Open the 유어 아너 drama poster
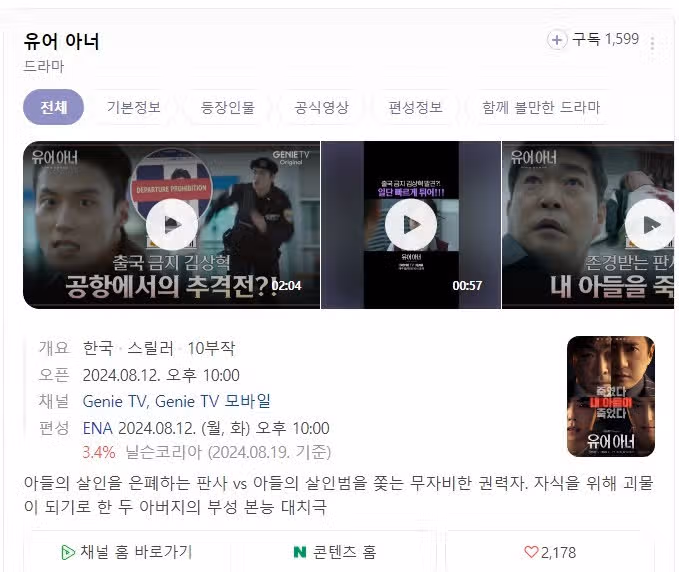Image resolution: width=679 pixels, height=572 pixels. pos(611,396)
